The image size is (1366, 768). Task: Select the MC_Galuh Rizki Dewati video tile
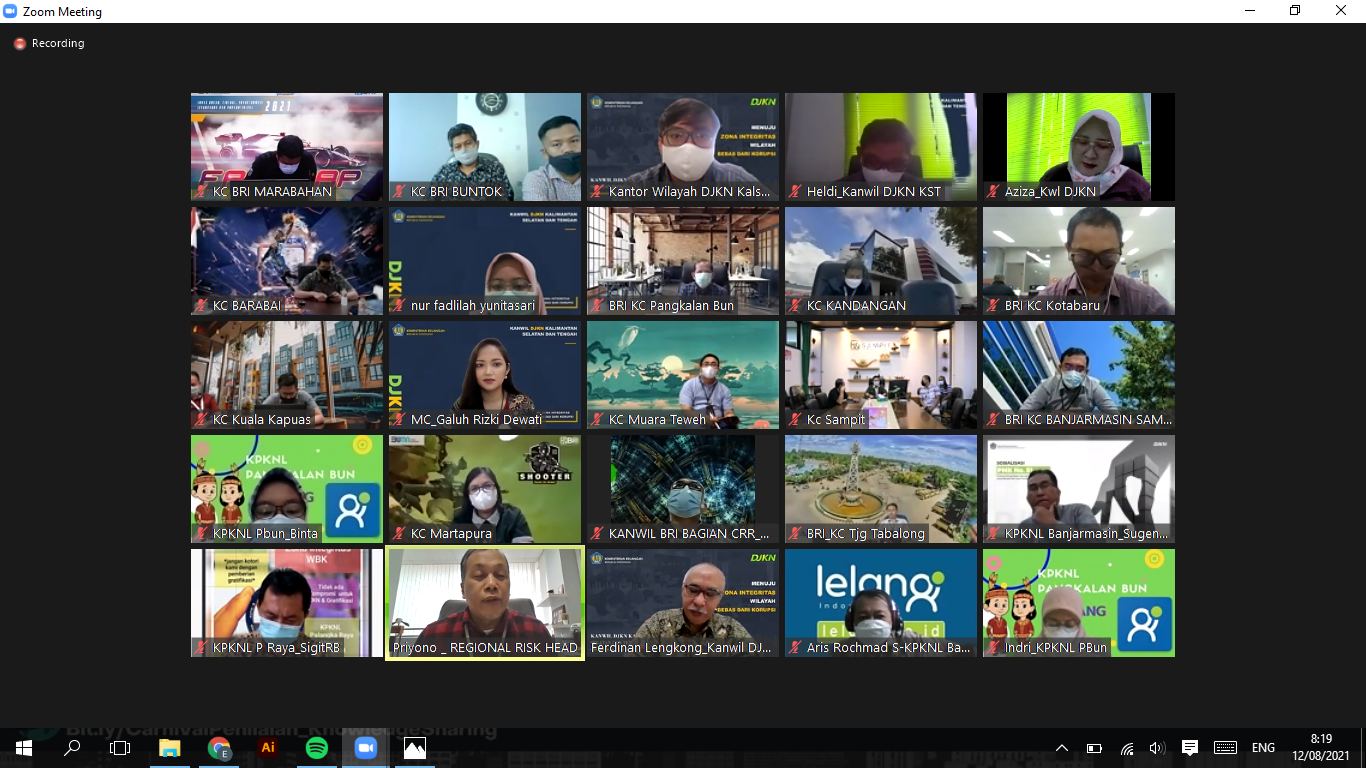485,374
